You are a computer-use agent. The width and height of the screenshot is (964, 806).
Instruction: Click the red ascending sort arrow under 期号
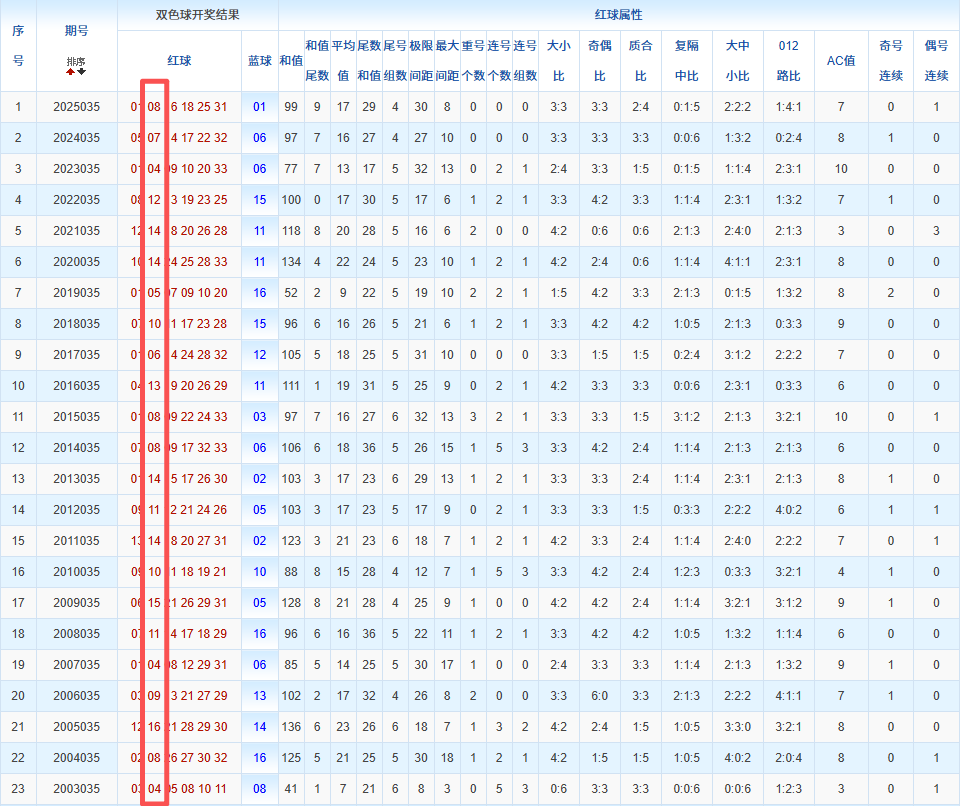pos(71,72)
